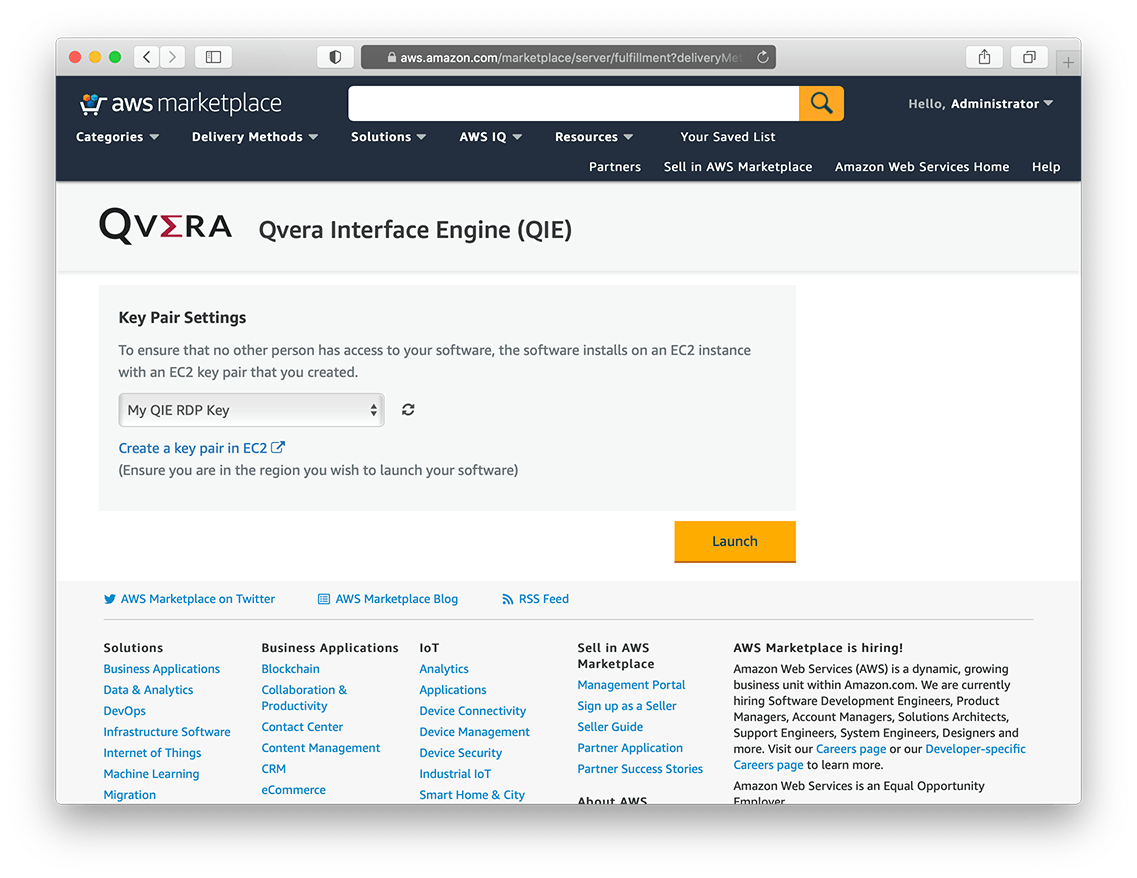Screen dimensions: 1137x878
Task: Open the AWS Marketplace Blog link
Action: tap(388, 599)
